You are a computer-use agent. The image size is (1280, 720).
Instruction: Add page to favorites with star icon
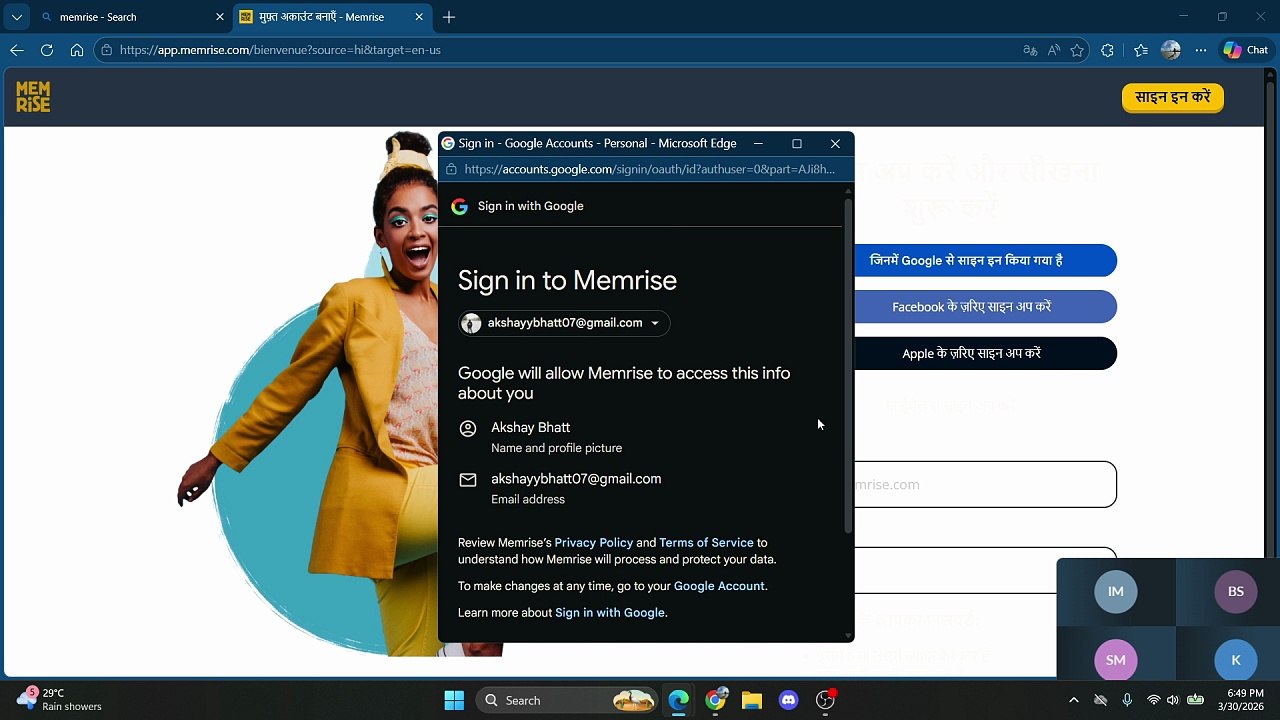(x=1077, y=50)
